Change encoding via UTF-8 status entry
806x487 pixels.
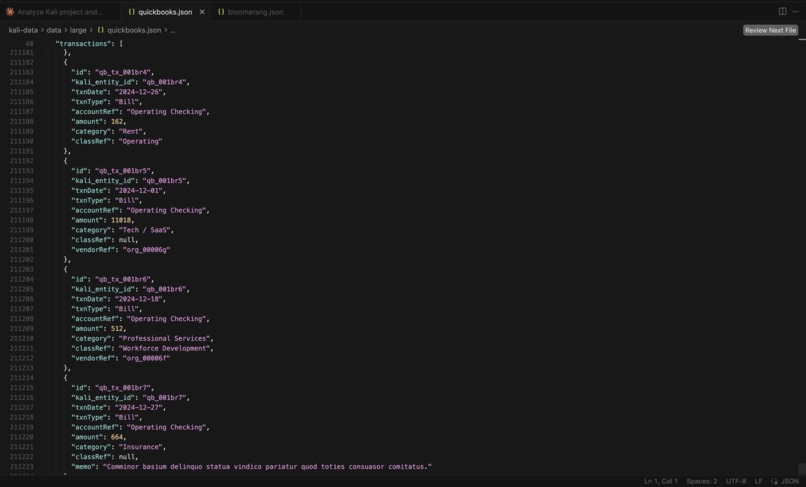736,481
